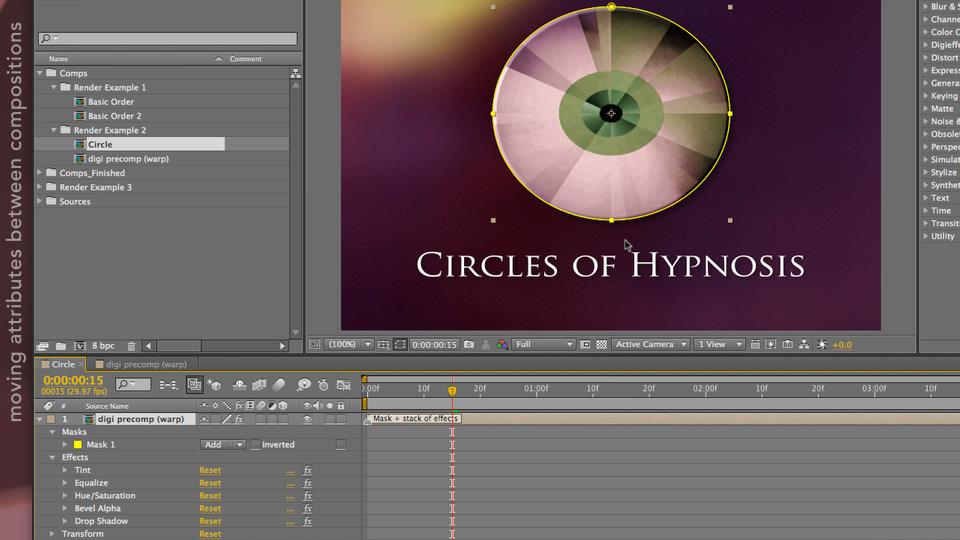Click Always Preview This View icon
The width and height of the screenshot is (960, 540).
pos(315,345)
